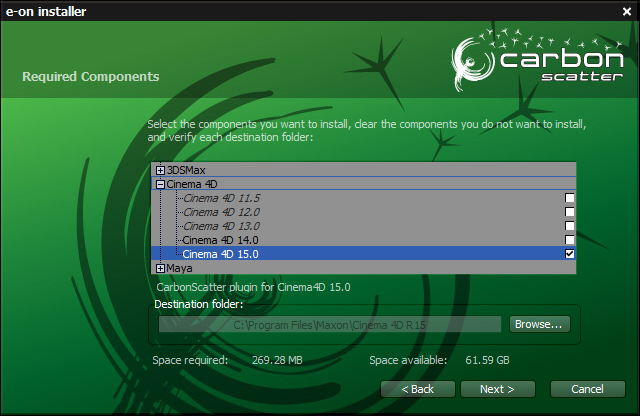Uncheck the Cinema 4D 15.0 checkbox
The height and width of the screenshot is (416, 640).
[569, 254]
